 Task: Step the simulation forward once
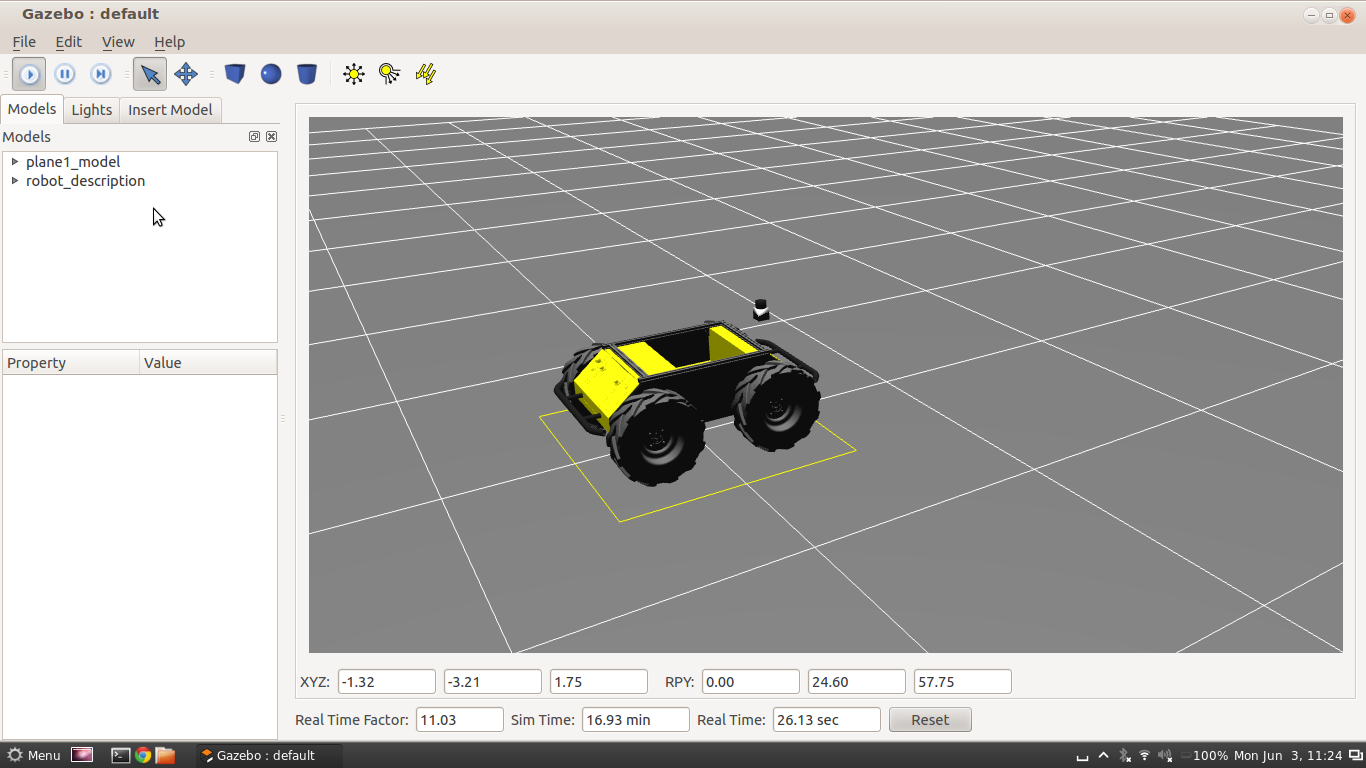pyautogui.click(x=101, y=74)
